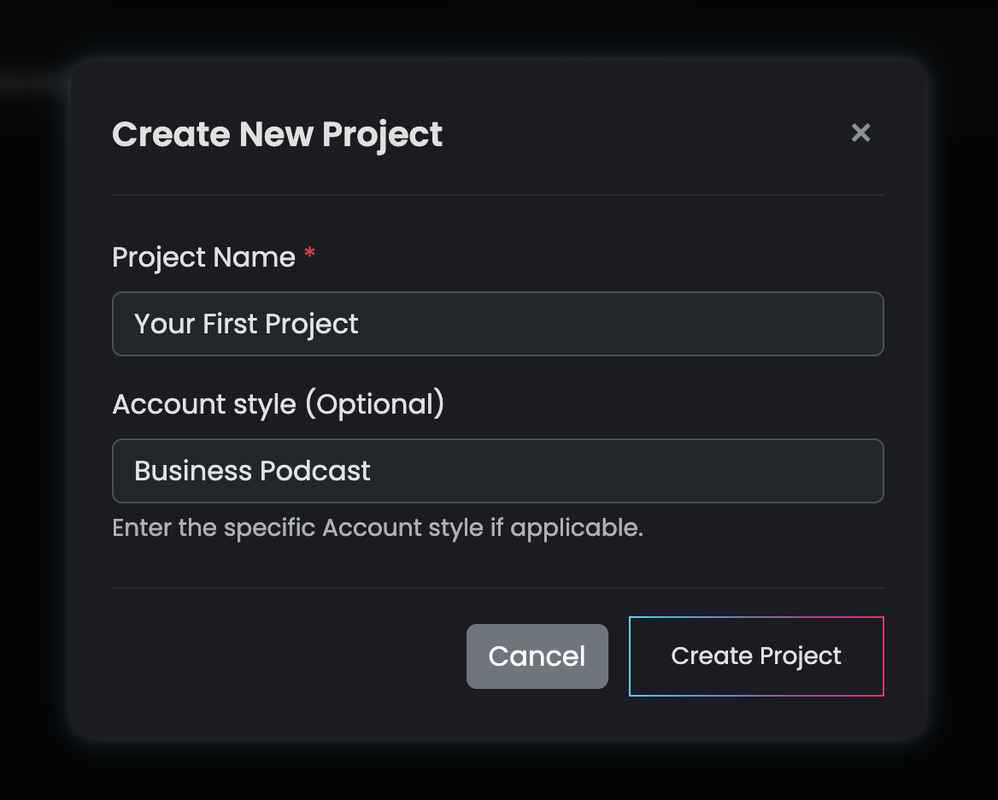This screenshot has width=998, height=800.
Task: Place cursor in 'Your First Project' text
Action: click(246, 324)
